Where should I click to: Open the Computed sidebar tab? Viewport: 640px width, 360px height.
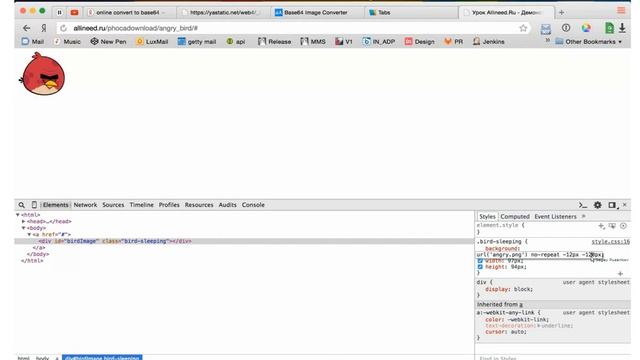tap(515, 216)
